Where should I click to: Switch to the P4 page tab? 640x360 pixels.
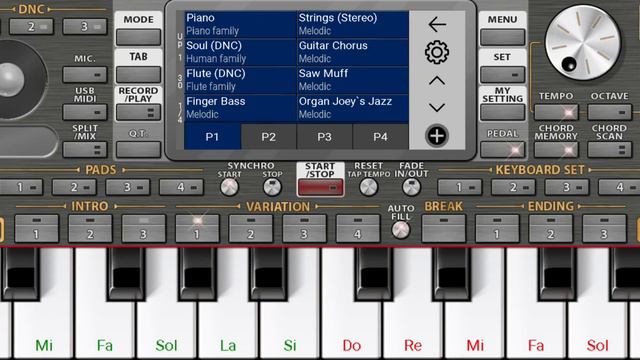tap(380, 137)
